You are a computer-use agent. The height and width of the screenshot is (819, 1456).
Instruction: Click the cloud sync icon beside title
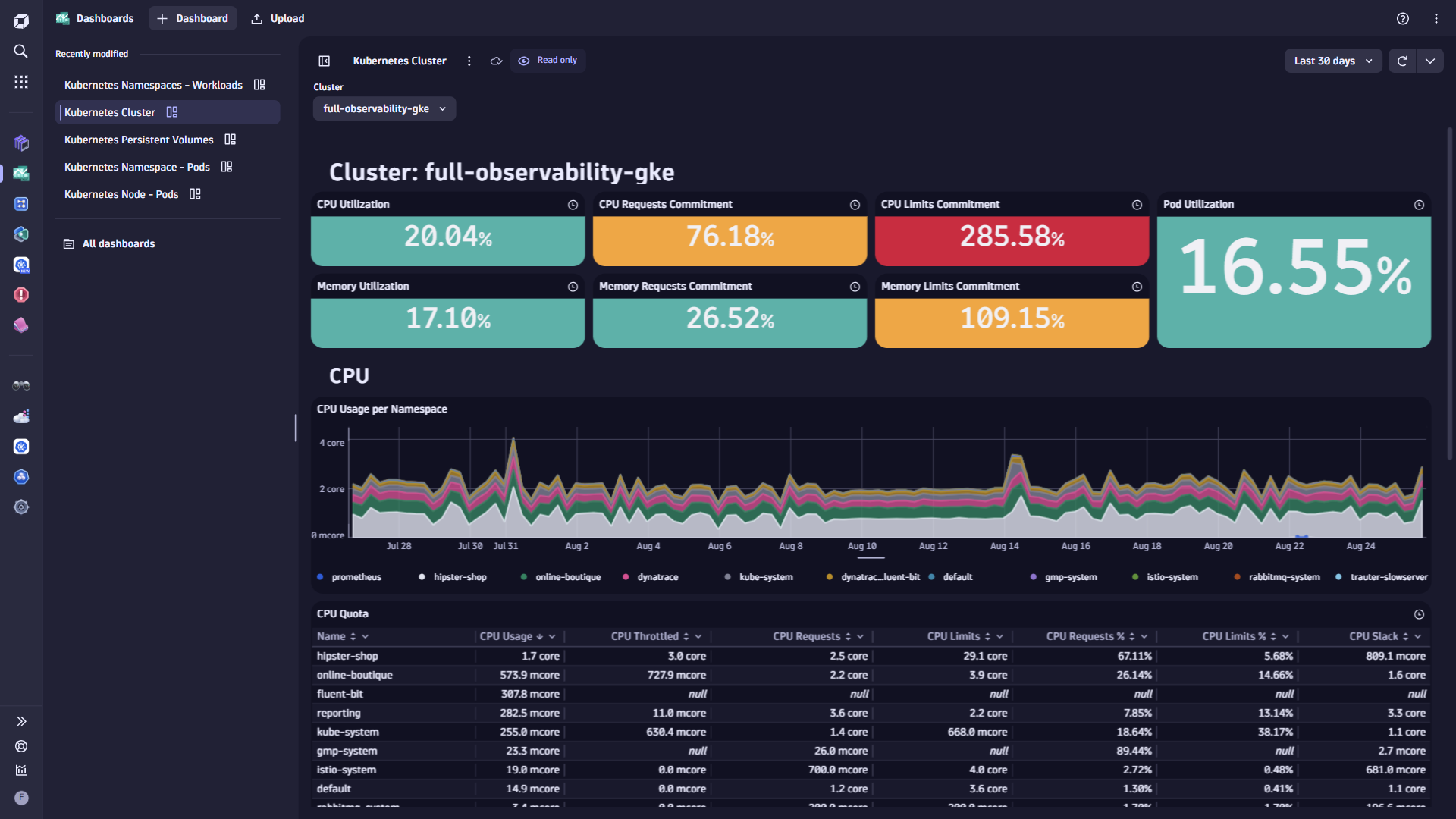pyautogui.click(x=496, y=61)
